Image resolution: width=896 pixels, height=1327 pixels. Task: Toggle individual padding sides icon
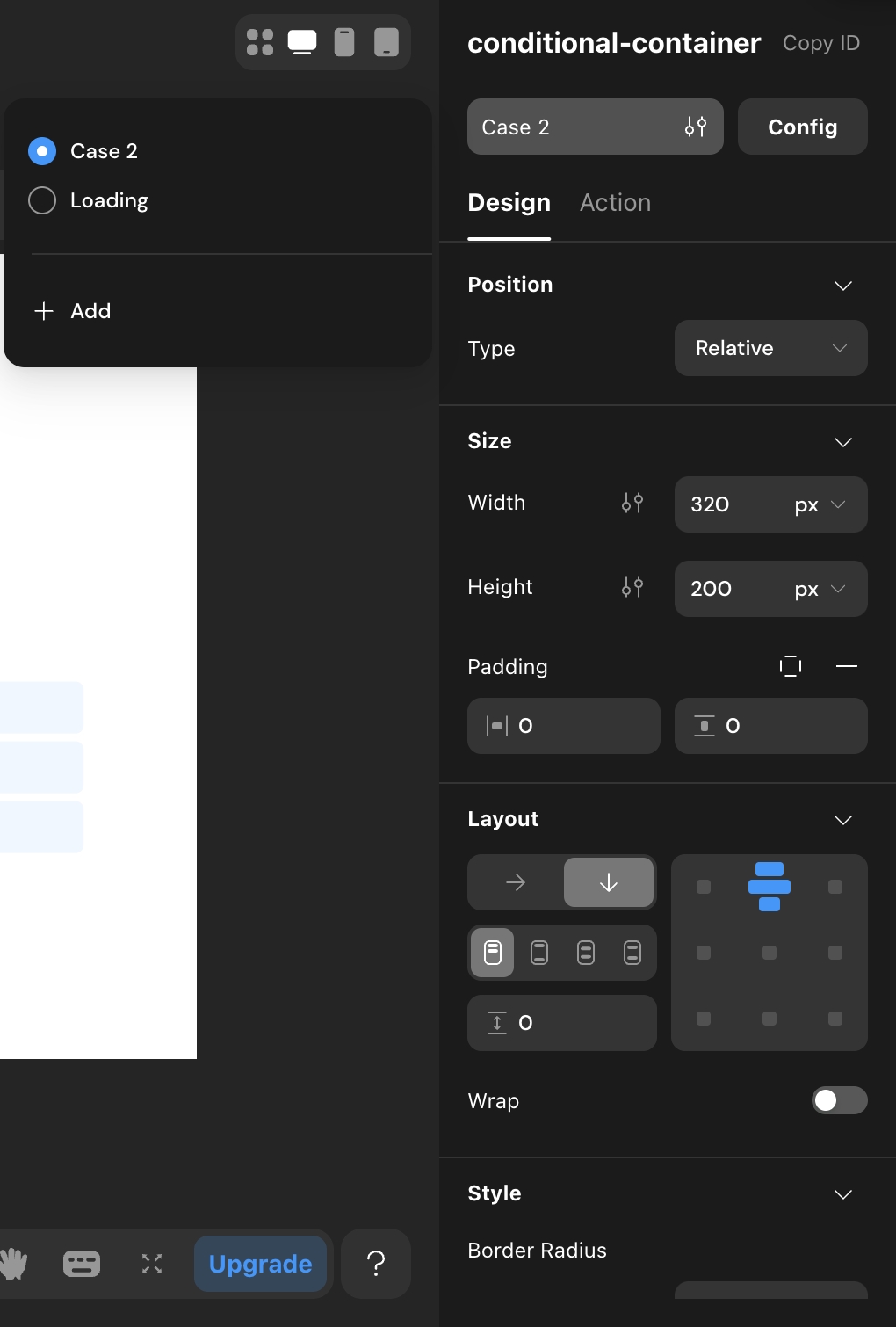click(x=791, y=666)
